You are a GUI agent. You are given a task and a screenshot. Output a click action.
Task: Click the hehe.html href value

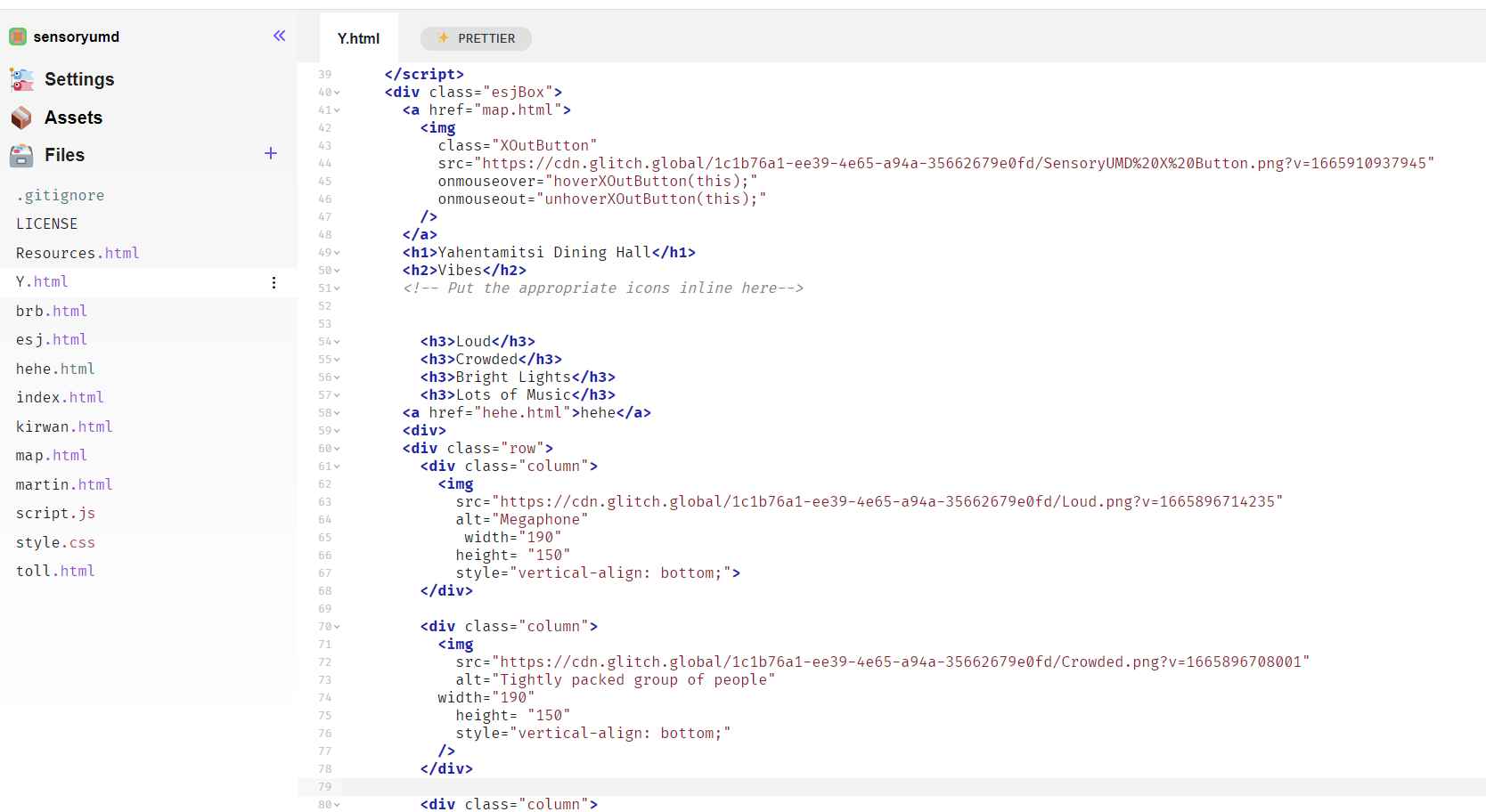coord(522,412)
